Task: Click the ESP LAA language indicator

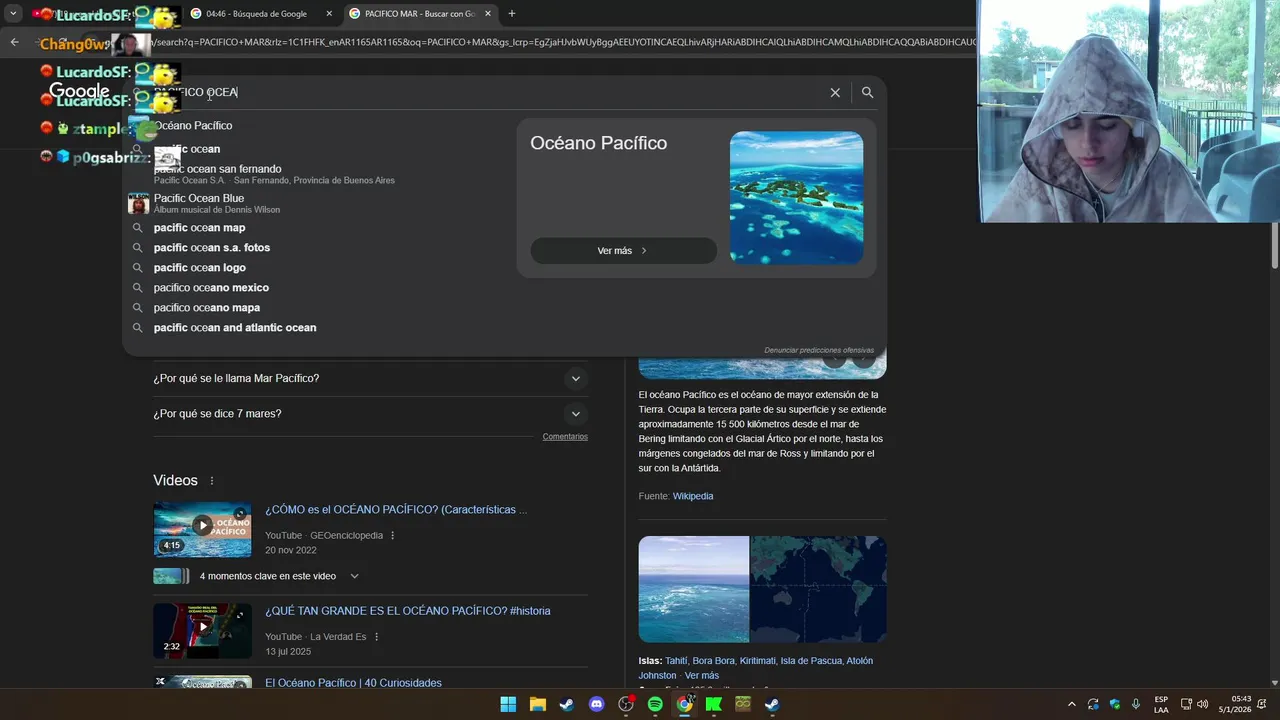Action: point(1161,704)
